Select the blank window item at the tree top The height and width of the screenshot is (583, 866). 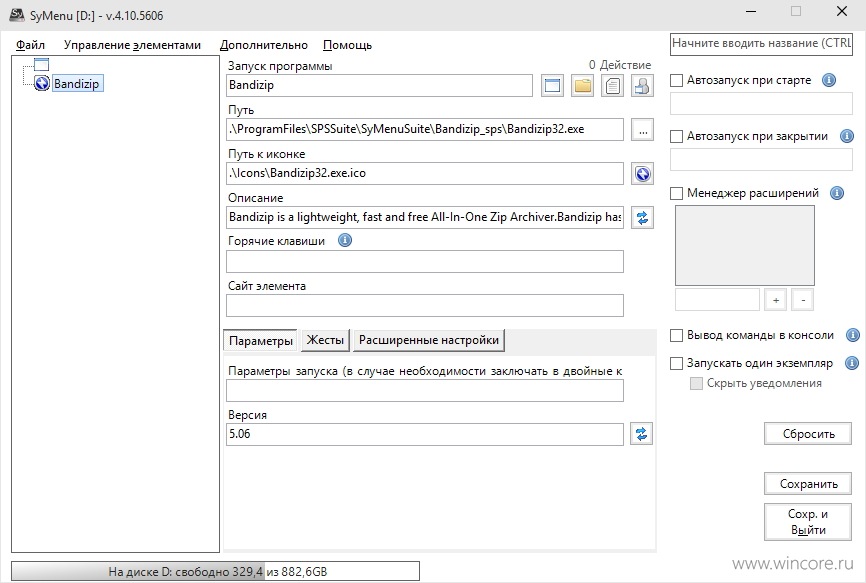(41, 65)
